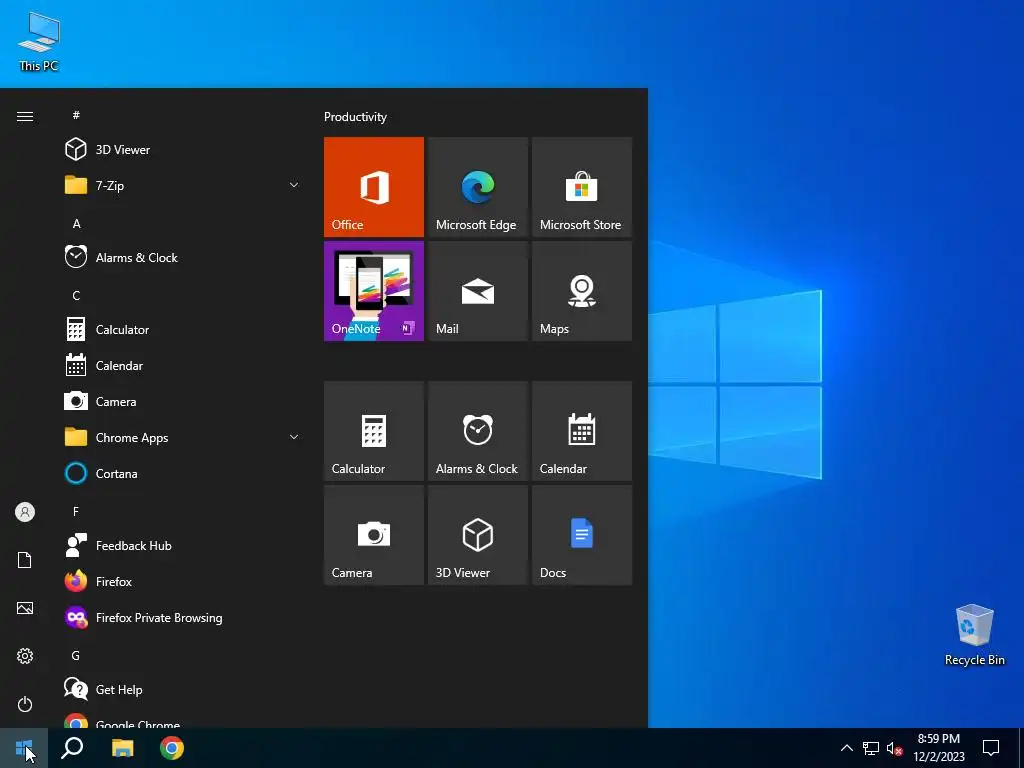Open the Maps tile
Viewport: 1024px width, 768px height.
pos(582,291)
